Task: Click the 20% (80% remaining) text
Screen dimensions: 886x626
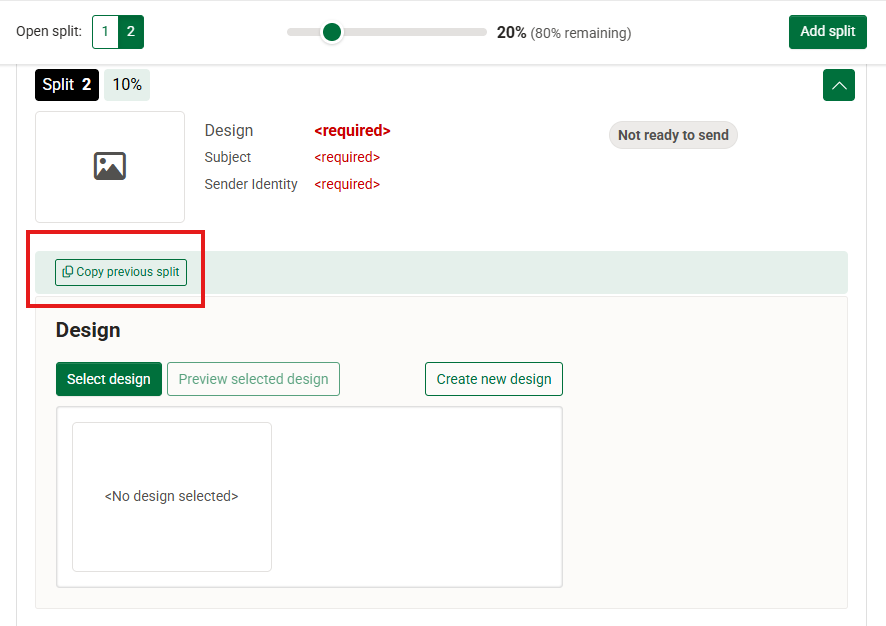Action: 564,33
